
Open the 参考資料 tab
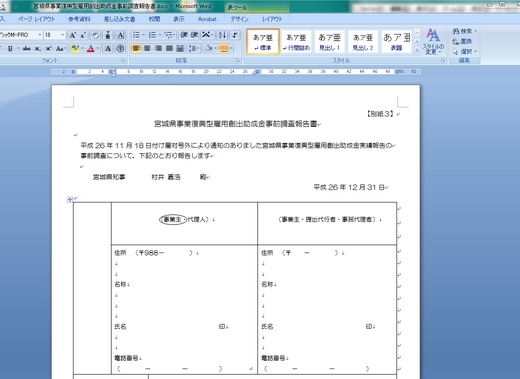[x=79, y=19]
